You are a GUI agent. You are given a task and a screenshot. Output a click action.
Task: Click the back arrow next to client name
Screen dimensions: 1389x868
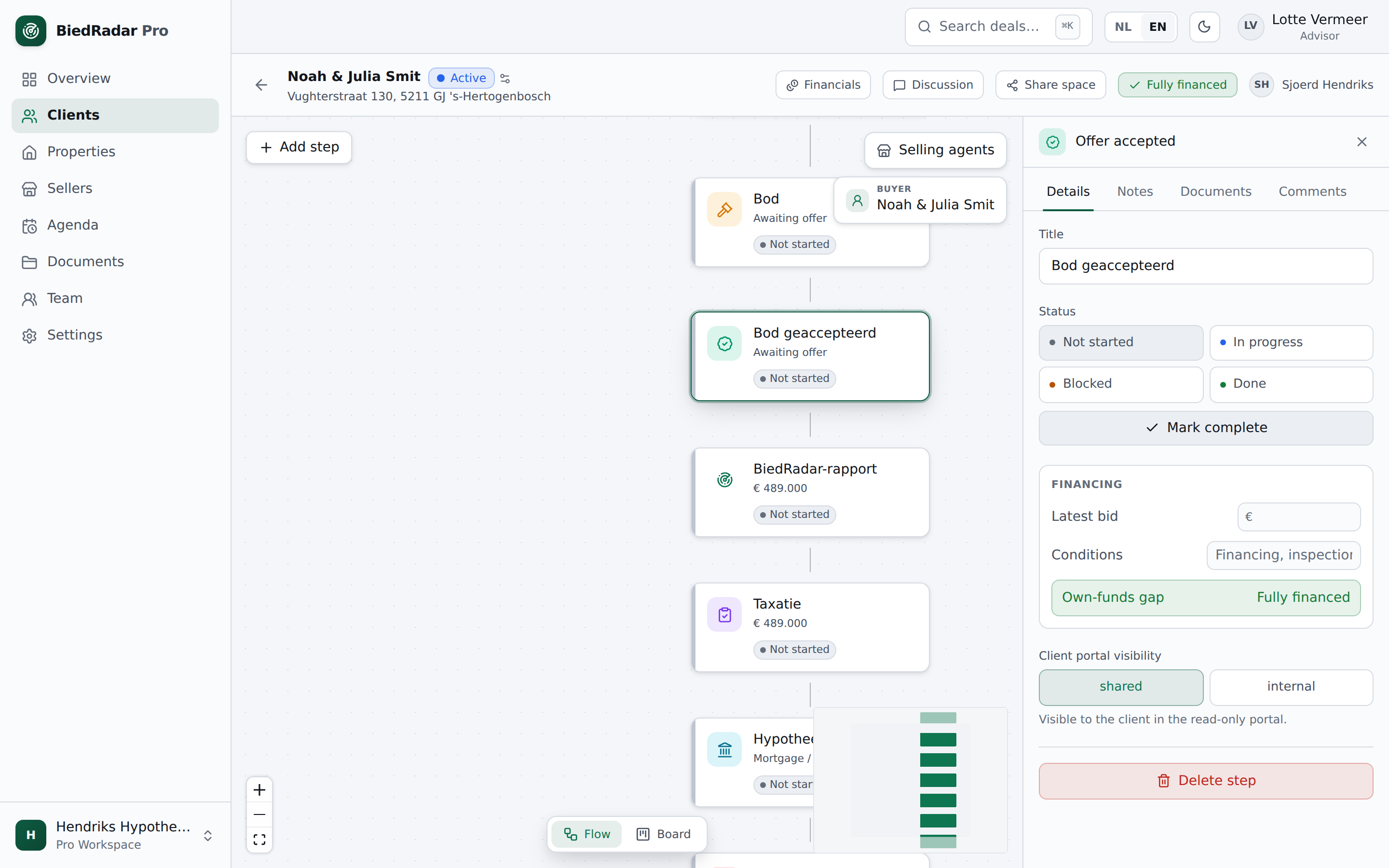[261, 85]
